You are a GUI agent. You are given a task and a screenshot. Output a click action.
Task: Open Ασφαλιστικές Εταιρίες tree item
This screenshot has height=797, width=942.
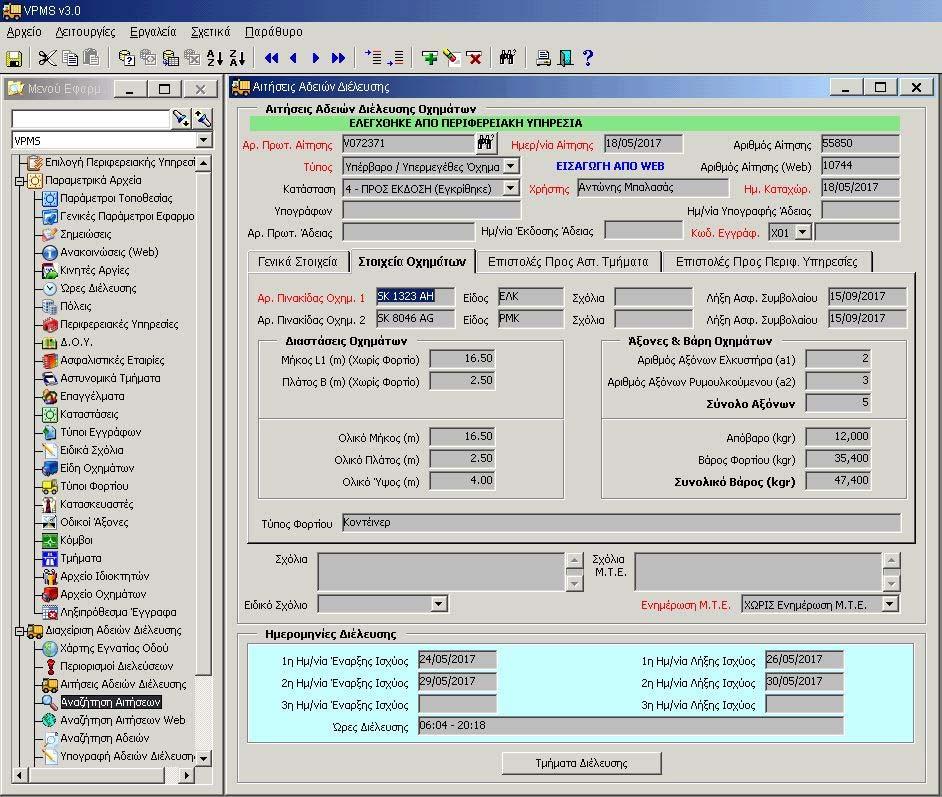tap(112, 360)
